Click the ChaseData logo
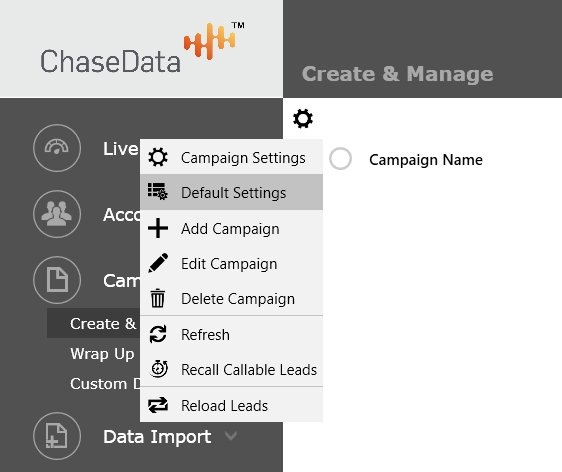The width and height of the screenshot is (562, 472). click(142, 48)
